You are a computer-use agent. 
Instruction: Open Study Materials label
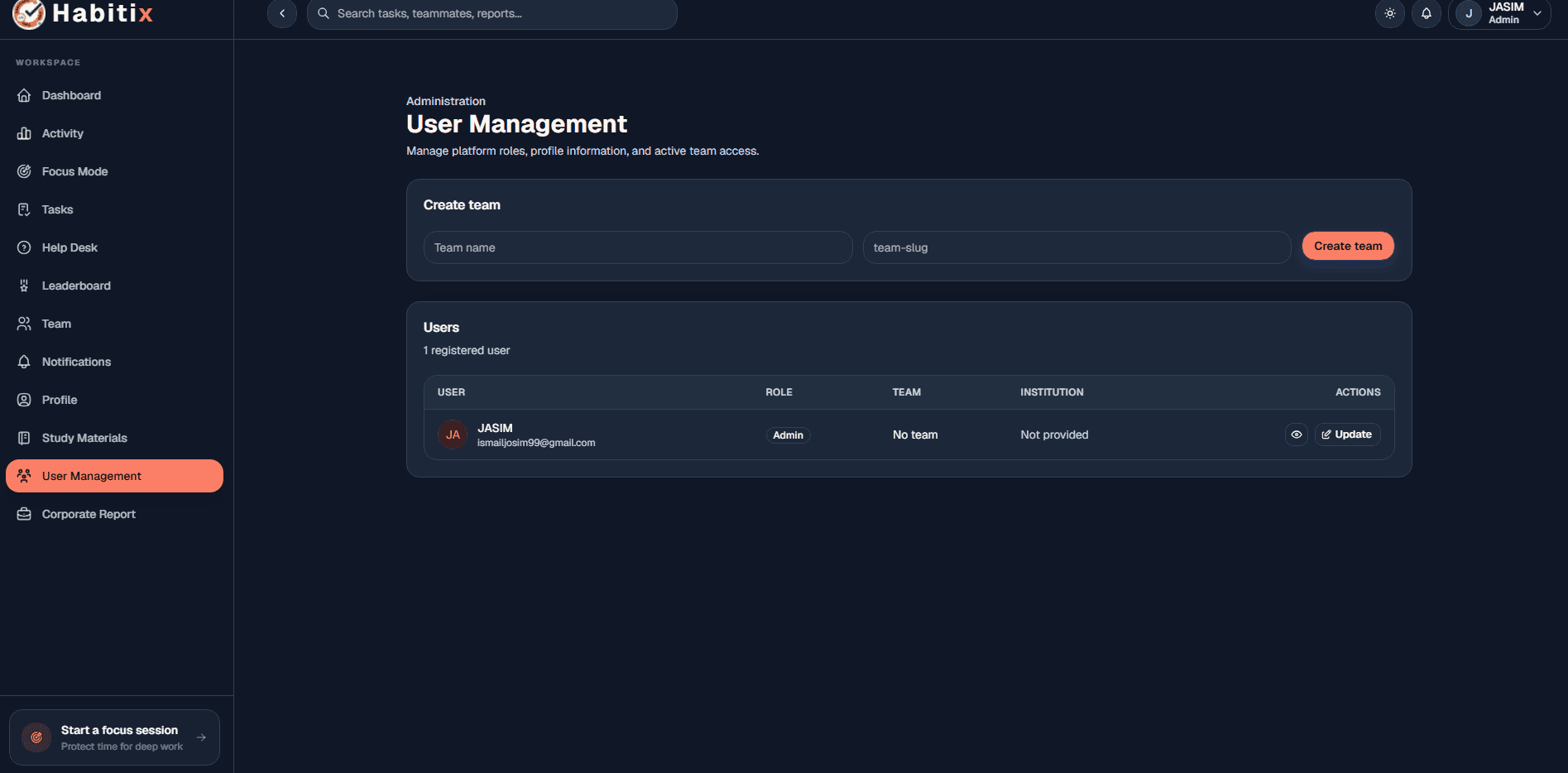(84, 438)
